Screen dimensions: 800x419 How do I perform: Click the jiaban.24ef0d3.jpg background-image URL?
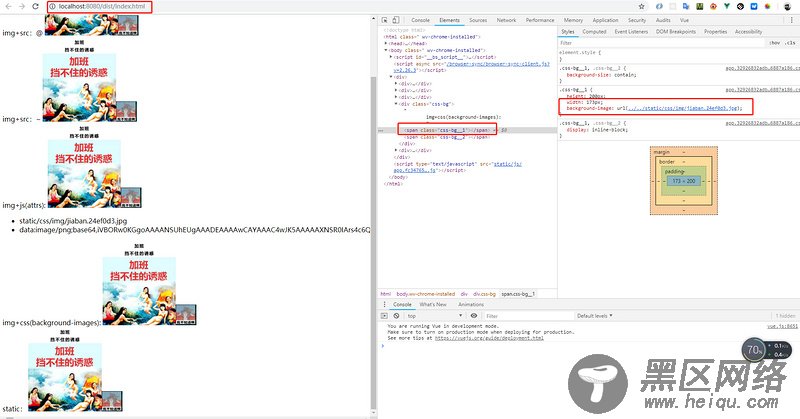(x=682, y=108)
